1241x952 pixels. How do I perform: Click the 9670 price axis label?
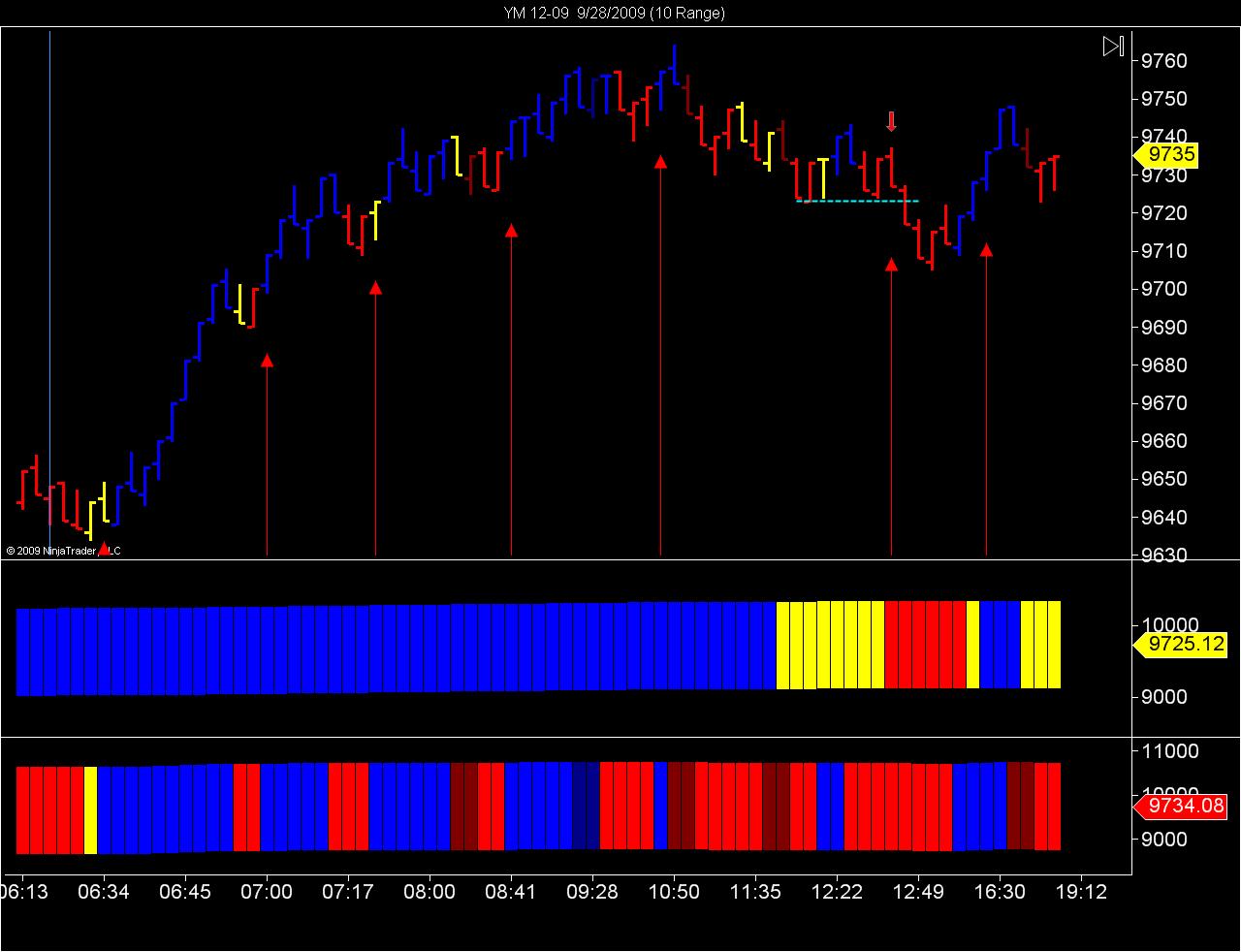1163,403
